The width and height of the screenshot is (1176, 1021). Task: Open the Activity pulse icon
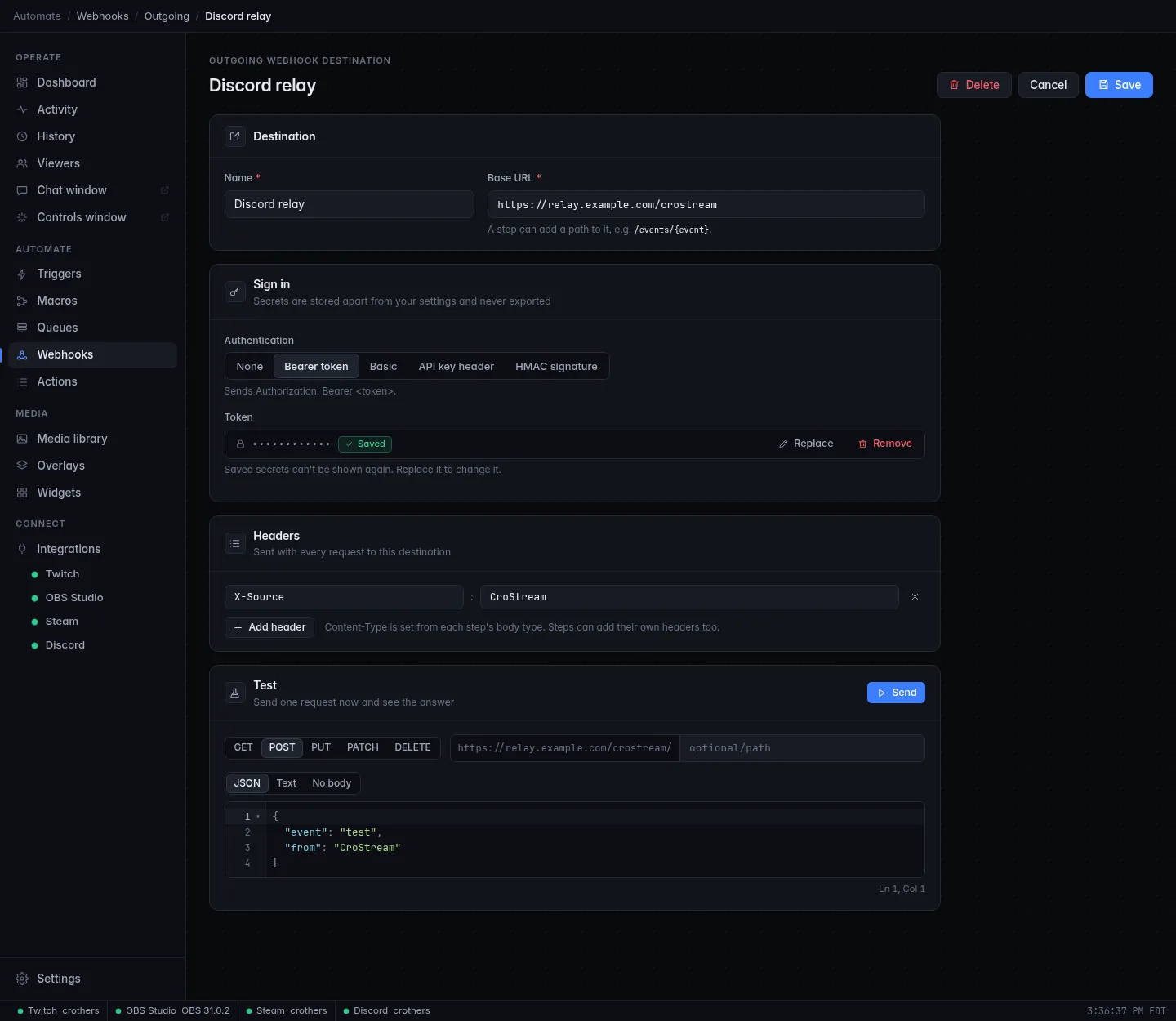pos(22,109)
